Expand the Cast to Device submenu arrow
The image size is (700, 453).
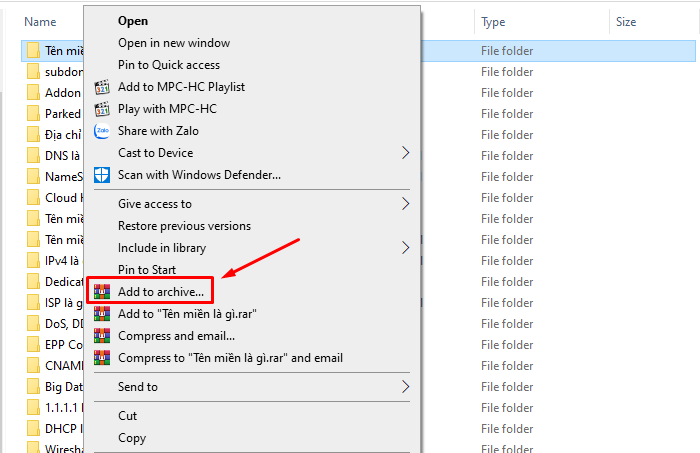pyautogui.click(x=405, y=153)
